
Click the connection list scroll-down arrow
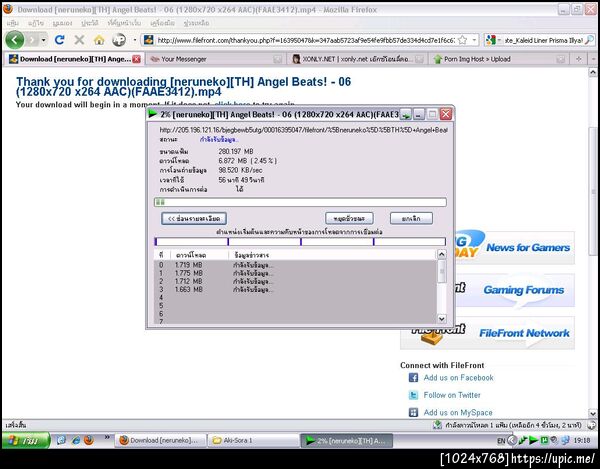pyautogui.click(x=442, y=319)
